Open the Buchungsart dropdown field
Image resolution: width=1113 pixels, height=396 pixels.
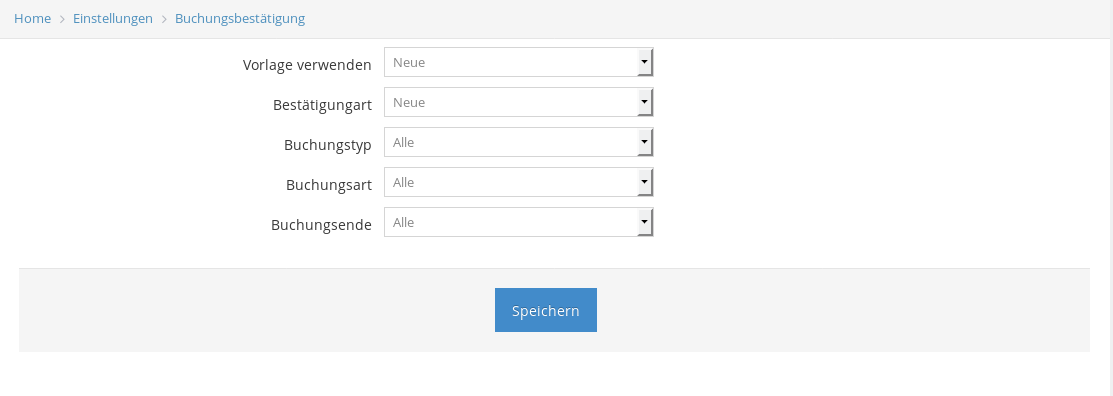tap(518, 182)
